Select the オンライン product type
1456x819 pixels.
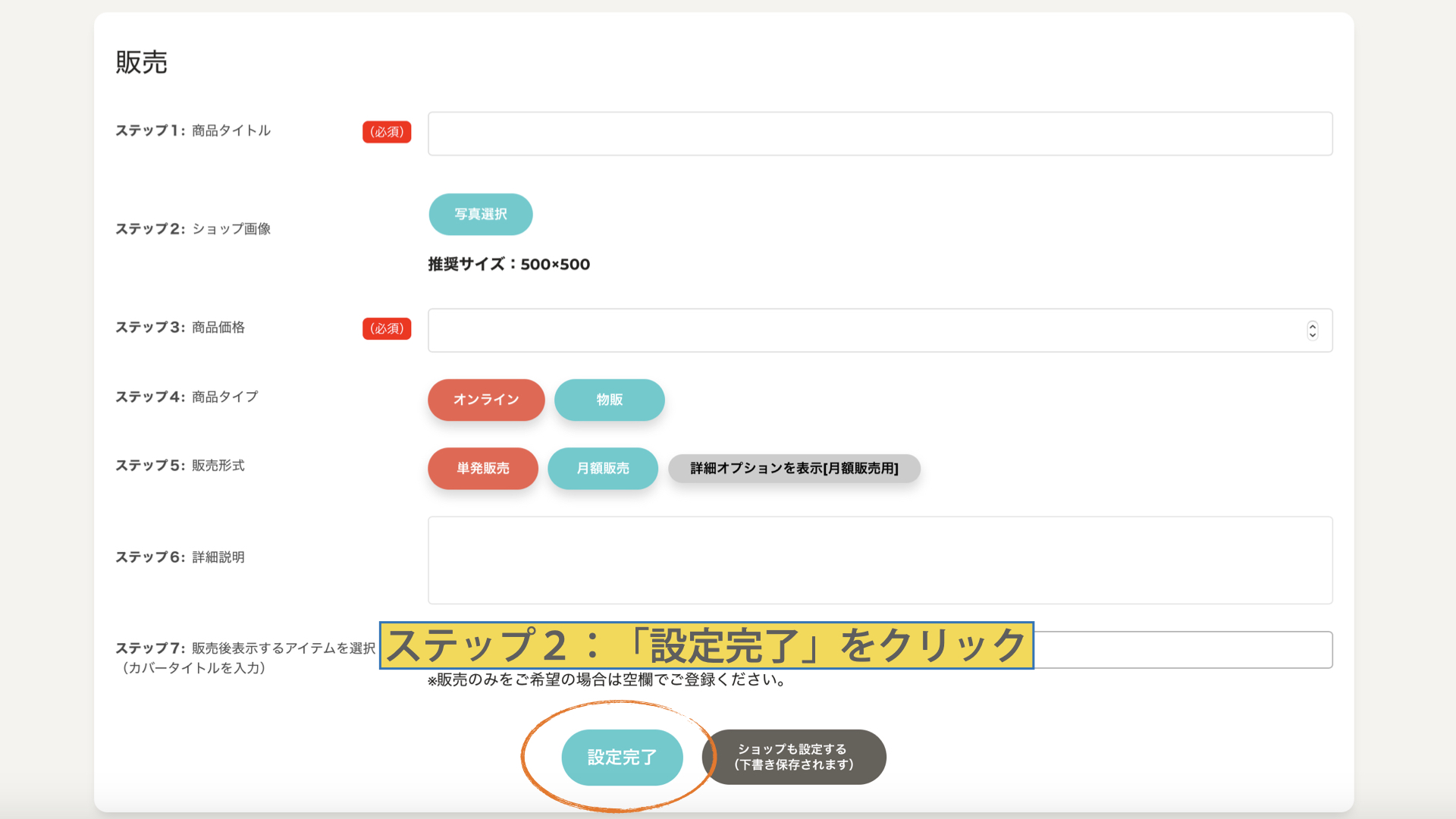point(486,400)
